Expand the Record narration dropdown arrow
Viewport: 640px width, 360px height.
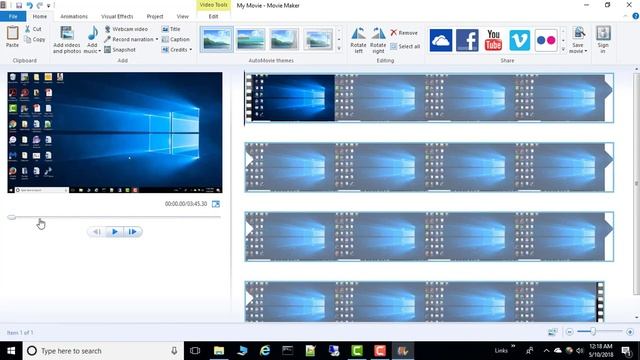coord(157,39)
